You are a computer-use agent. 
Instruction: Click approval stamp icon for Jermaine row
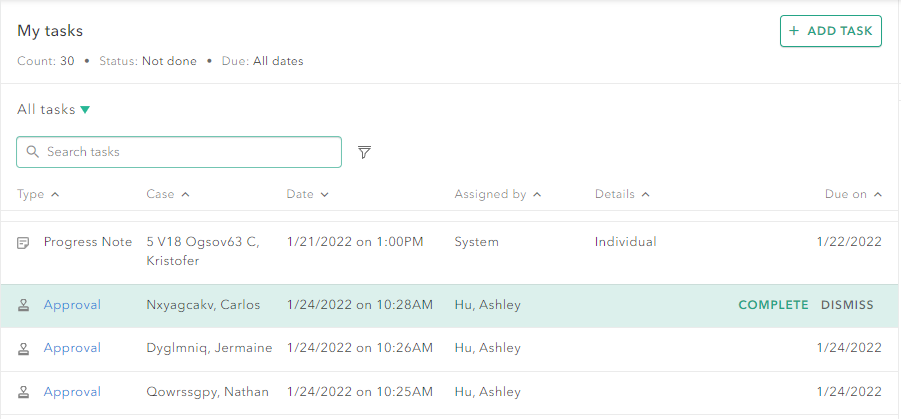pyautogui.click(x=23, y=348)
